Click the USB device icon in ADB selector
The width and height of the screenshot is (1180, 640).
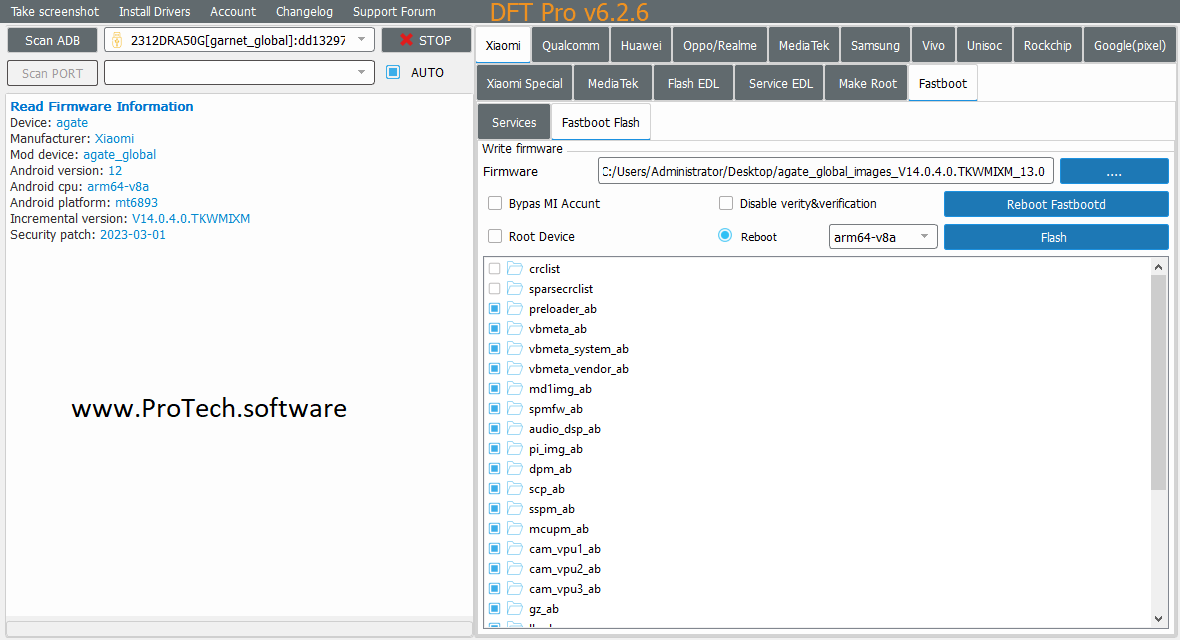coord(117,40)
